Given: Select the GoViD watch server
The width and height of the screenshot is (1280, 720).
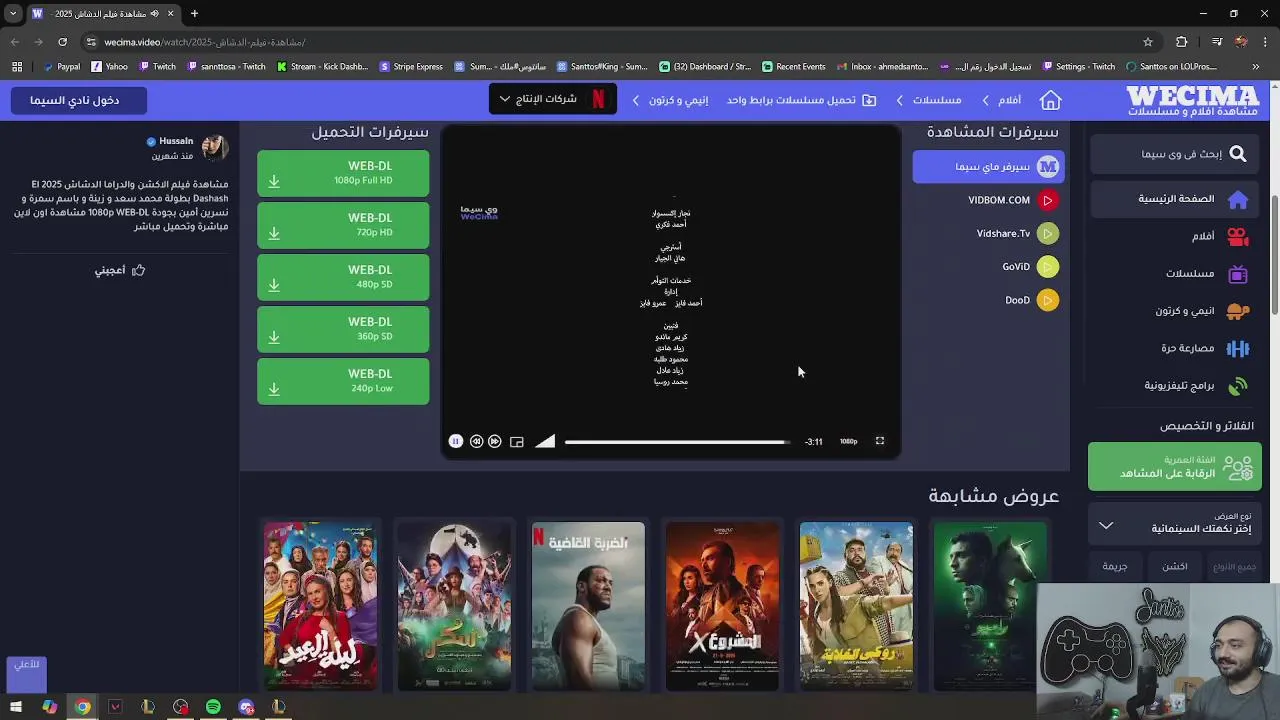Looking at the screenshot, I should point(1029,267).
